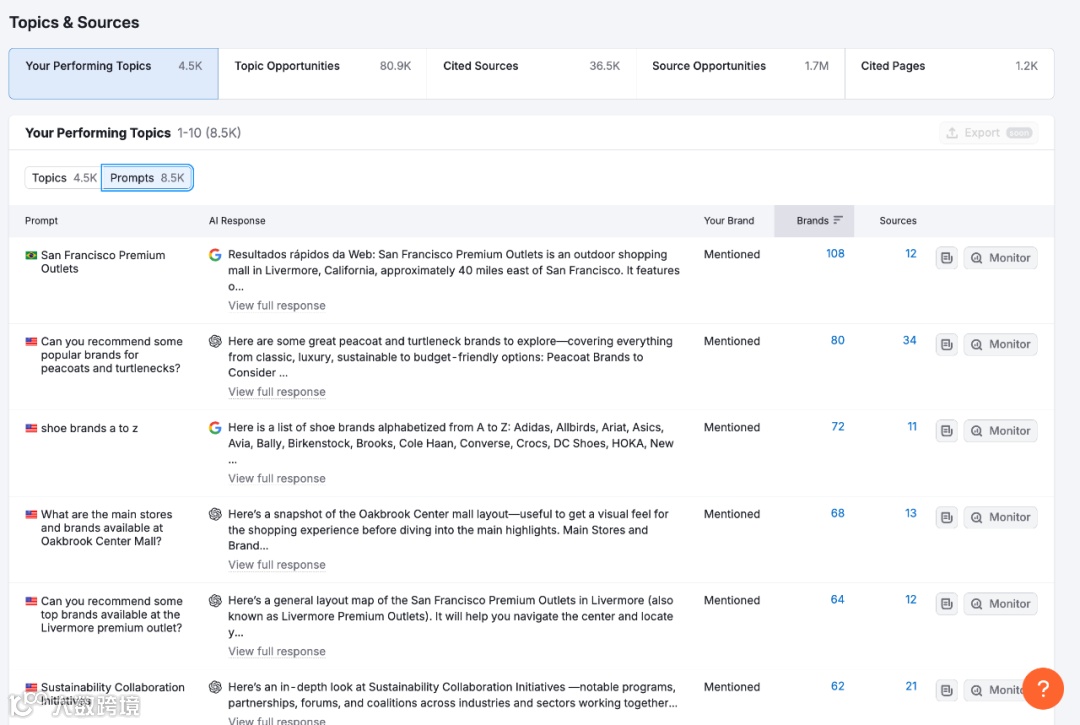Click the Export button

click(x=988, y=133)
